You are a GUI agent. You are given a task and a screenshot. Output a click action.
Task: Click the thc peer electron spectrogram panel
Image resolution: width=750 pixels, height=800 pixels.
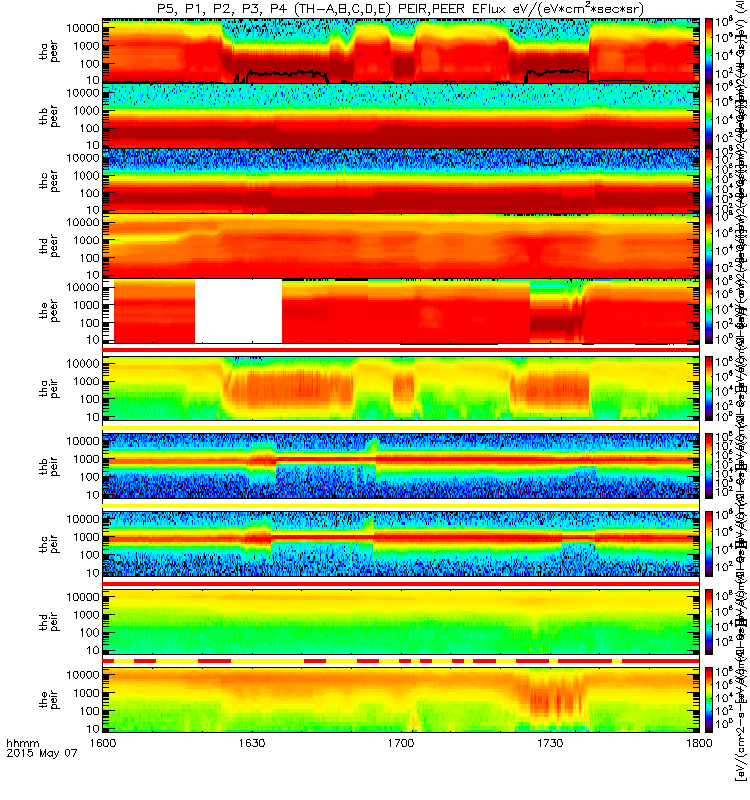(x=401, y=181)
